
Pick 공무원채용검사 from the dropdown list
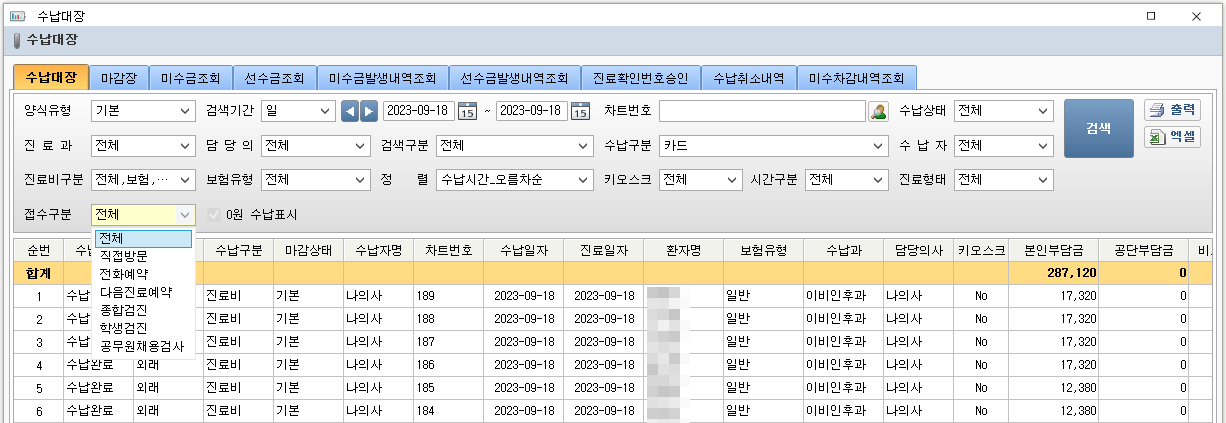pyautogui.click(x=141, y=346)
